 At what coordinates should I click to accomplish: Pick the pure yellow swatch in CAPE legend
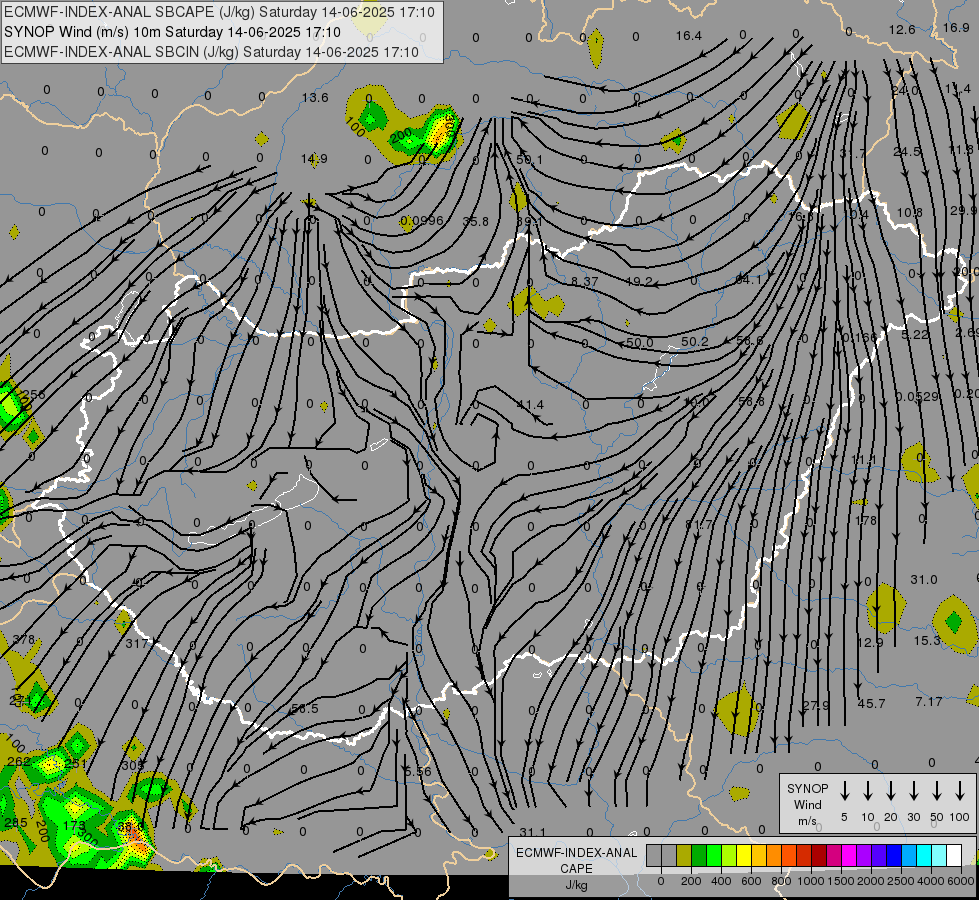[x=744, y=856]
